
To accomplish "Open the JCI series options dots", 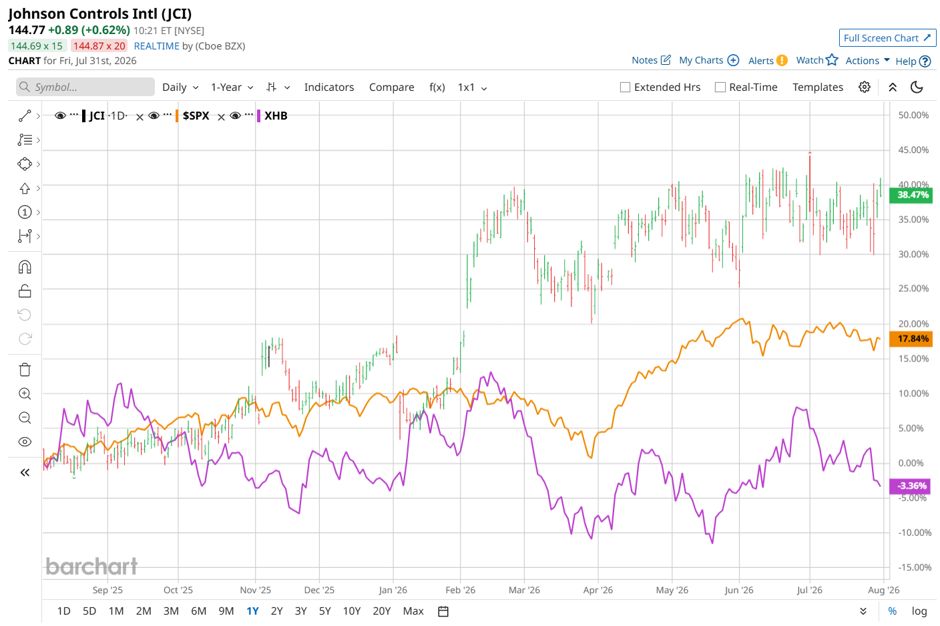I will point(74,114).
